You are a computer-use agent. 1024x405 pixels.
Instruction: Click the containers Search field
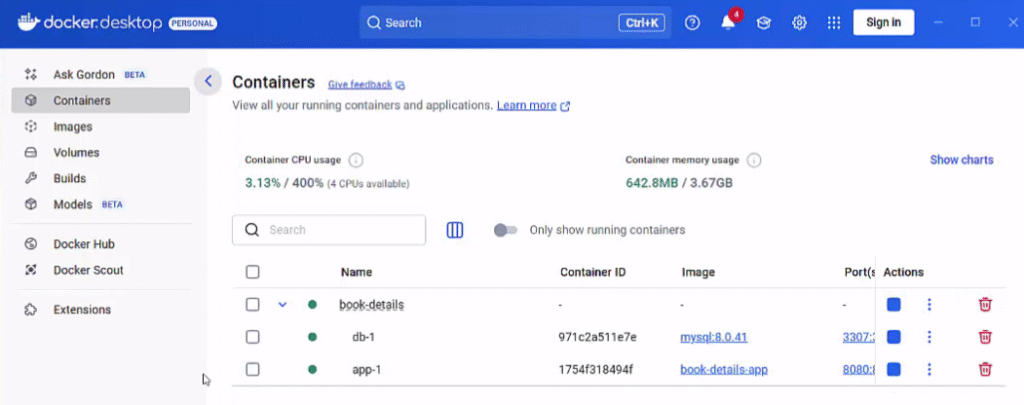point(329,230)
